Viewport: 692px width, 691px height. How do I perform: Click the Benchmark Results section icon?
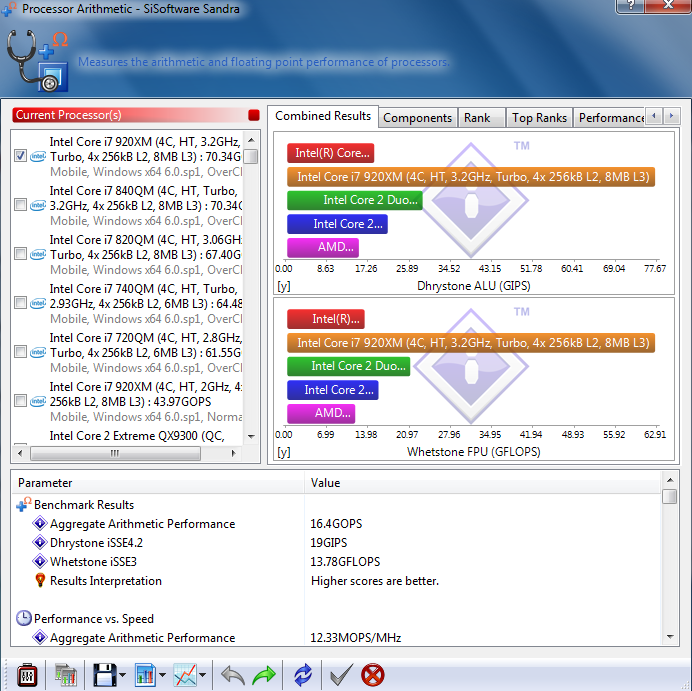23,504
